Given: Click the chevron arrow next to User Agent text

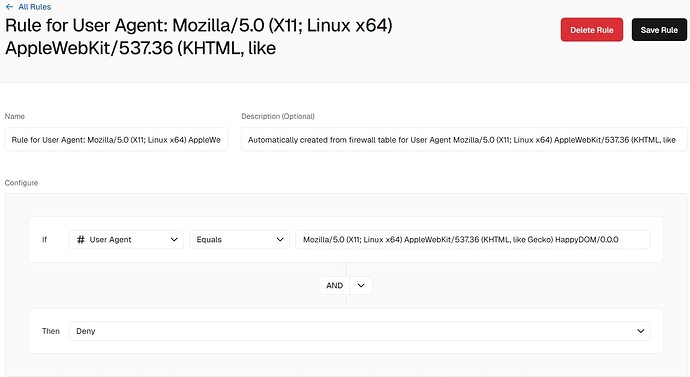Looking at the screenshot, I should point(174,239).
